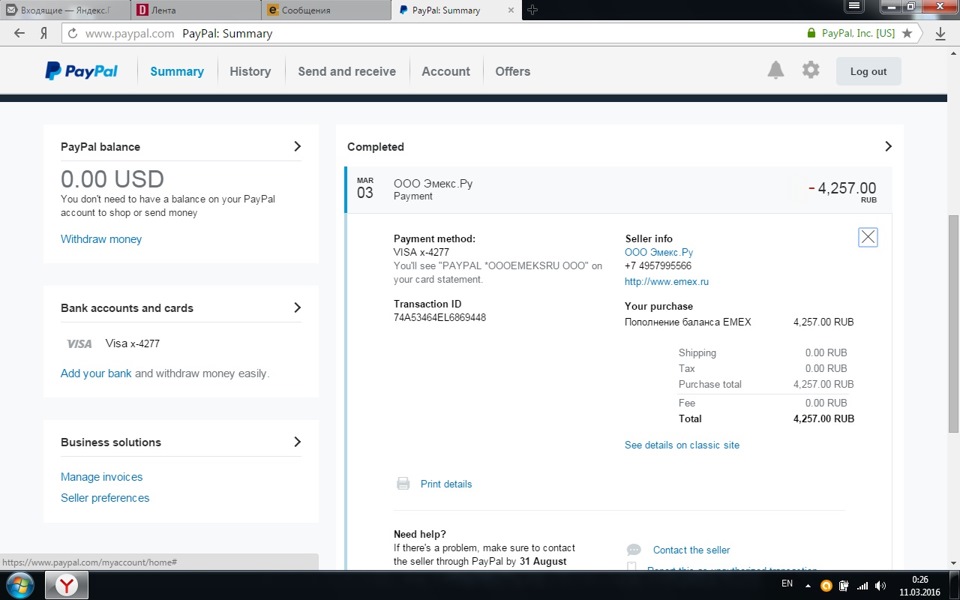Open the Offers tab
960x600 pixels.
tap(512, 71)
